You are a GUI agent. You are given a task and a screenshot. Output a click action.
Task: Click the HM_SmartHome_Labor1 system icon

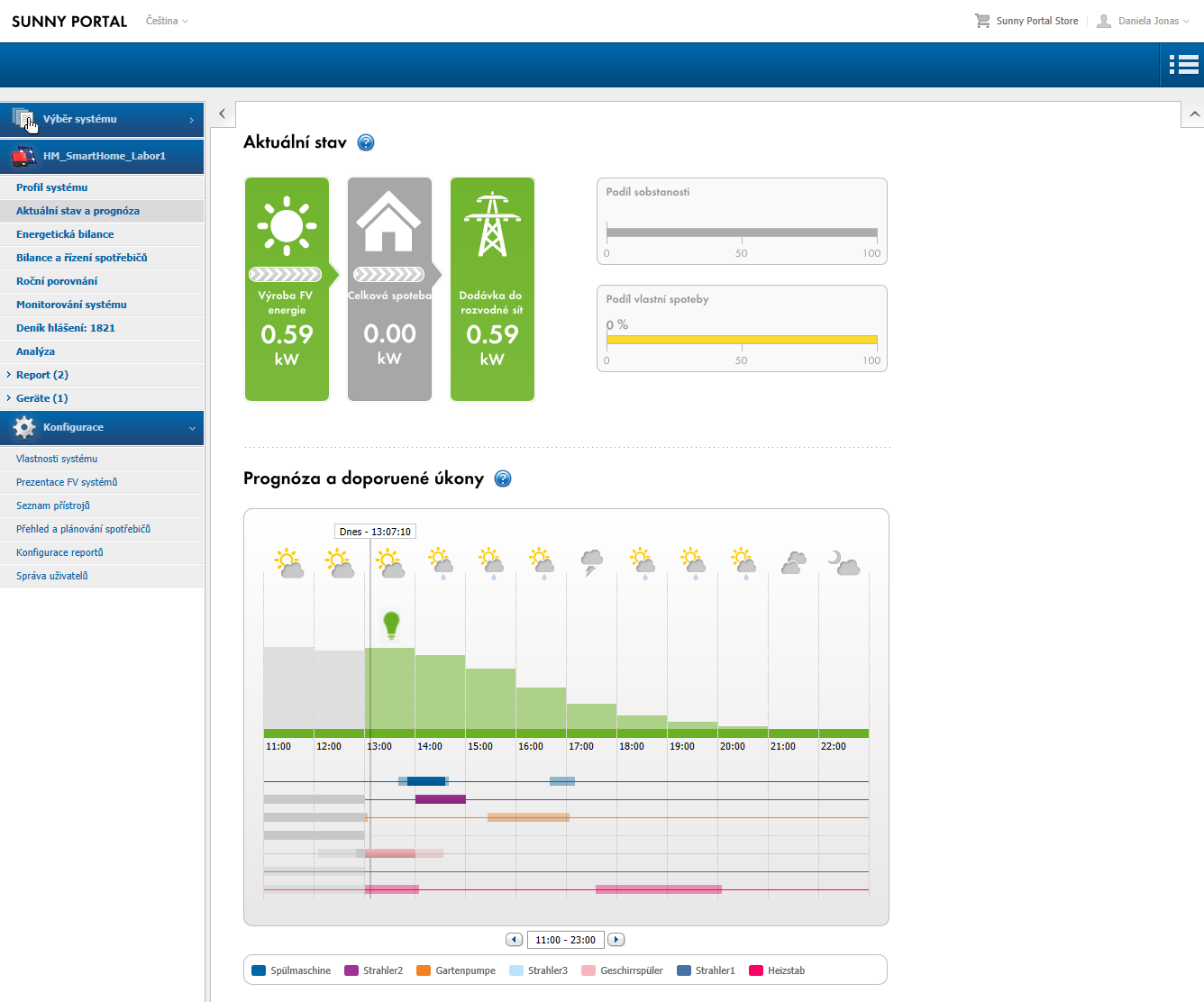click(23, 156)
